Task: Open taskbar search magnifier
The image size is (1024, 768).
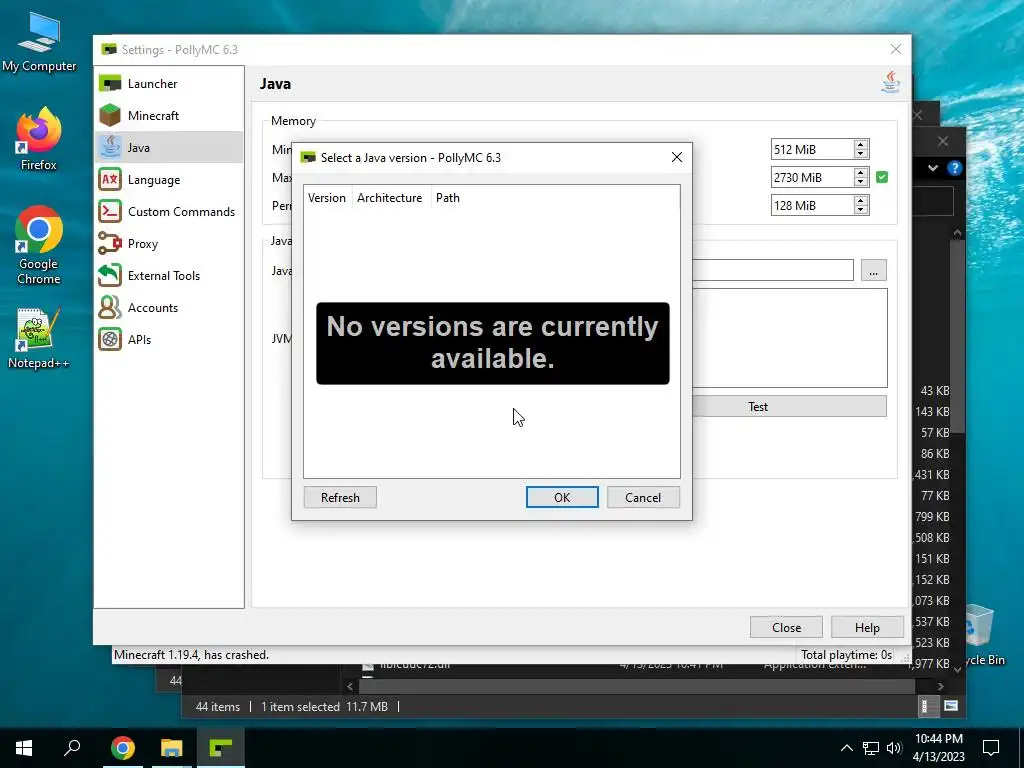Action: click(72, 748)
